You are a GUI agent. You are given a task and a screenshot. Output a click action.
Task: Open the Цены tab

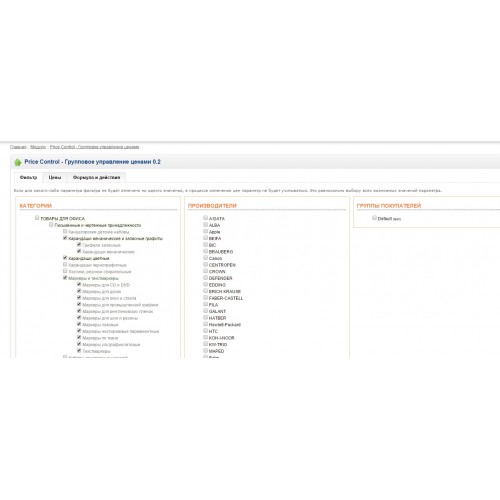point(55,177)
